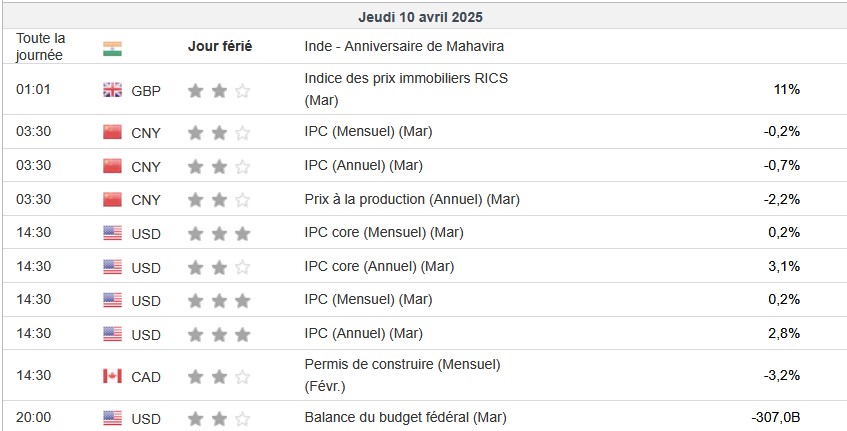
Task: Click the Canada flag beside CAD
Action: point(112,376)
